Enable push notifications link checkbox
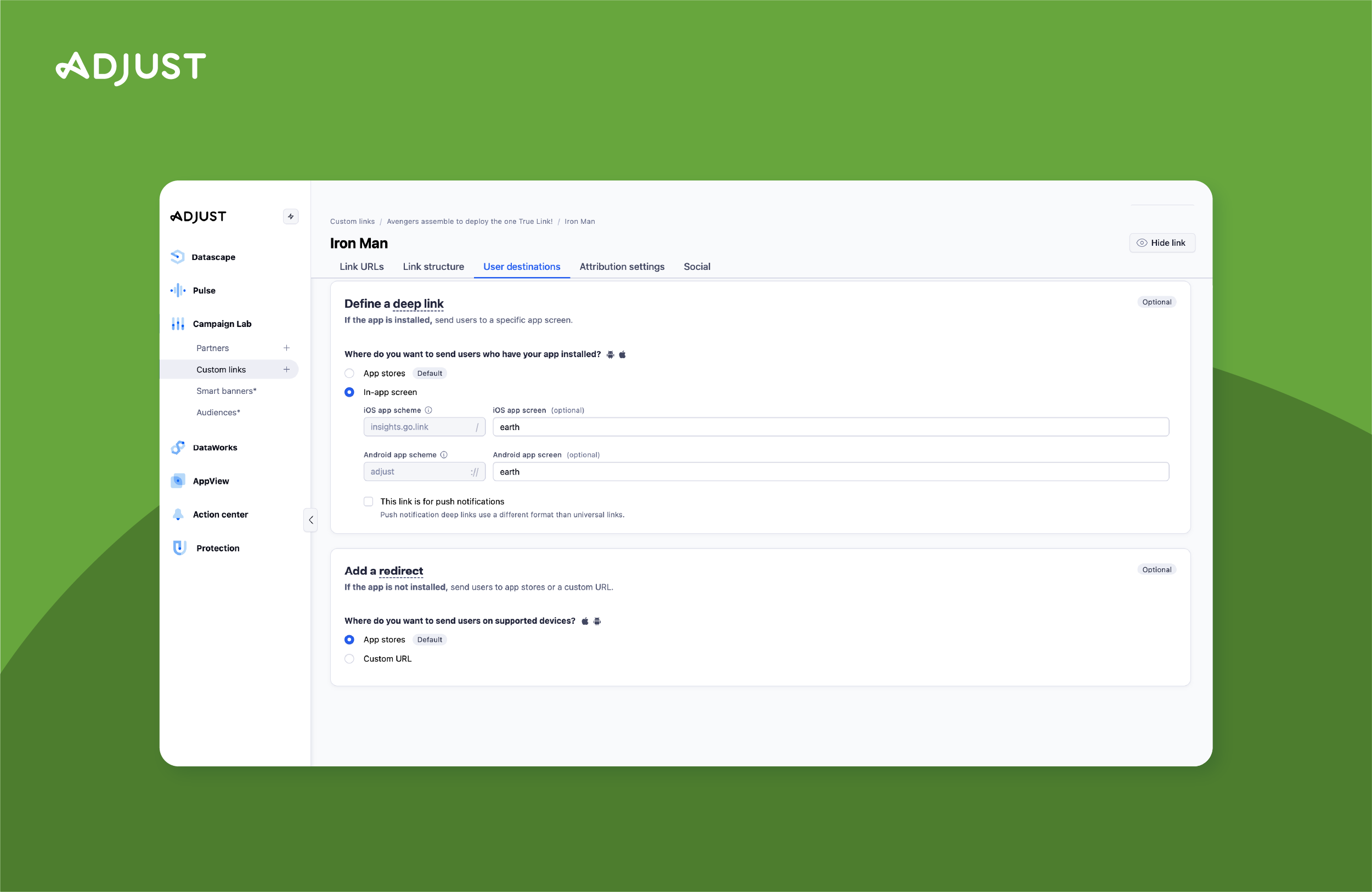 pyautogui.click(x=368, y=501)
